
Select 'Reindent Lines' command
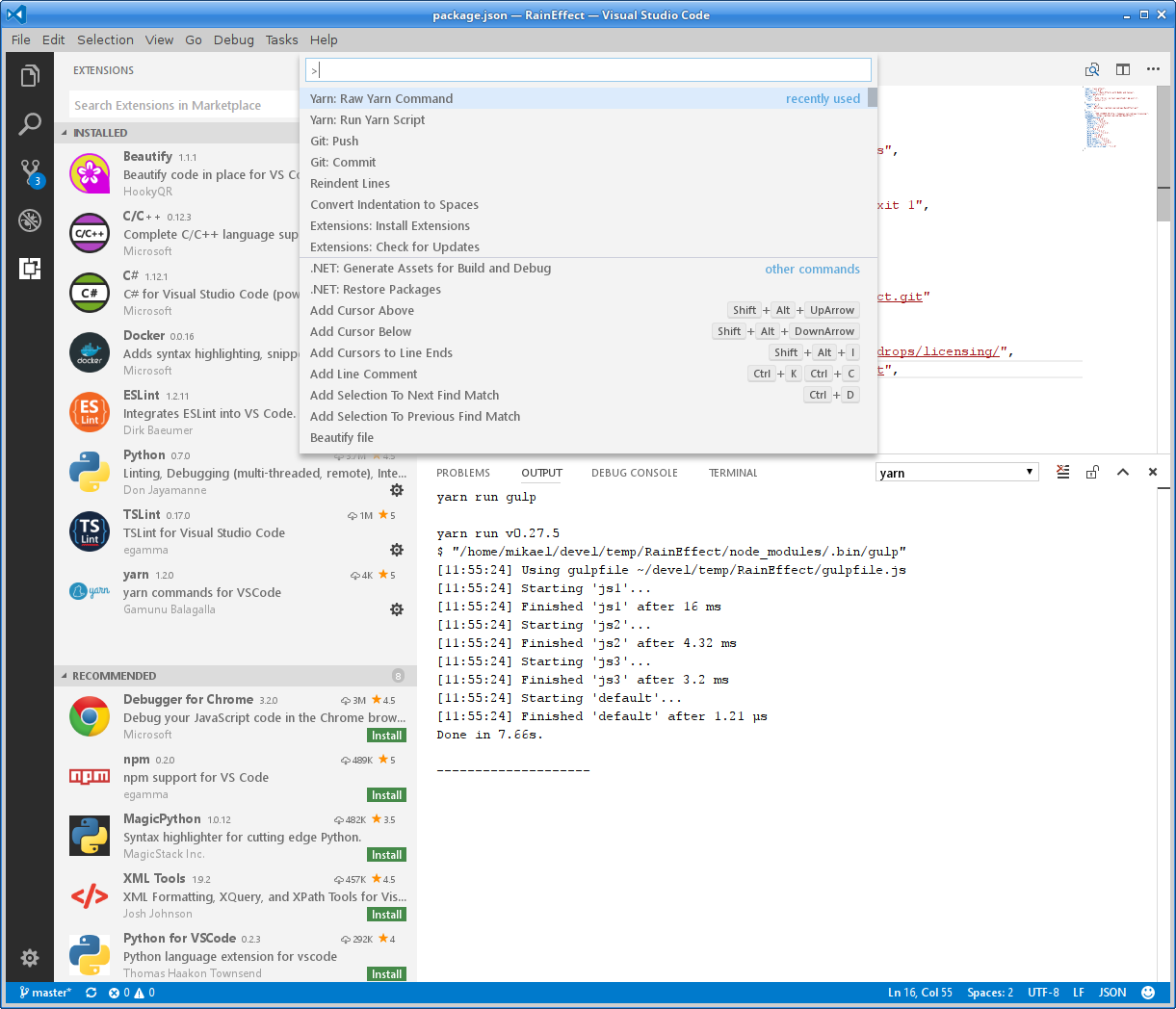583,183
